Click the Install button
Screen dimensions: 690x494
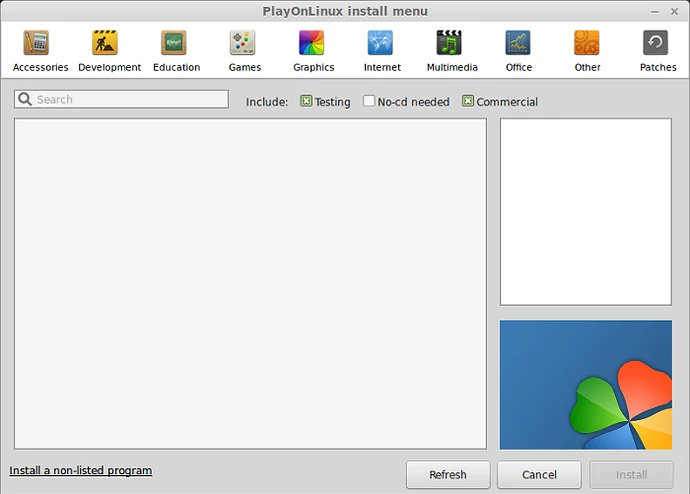[x=631, y=474]
